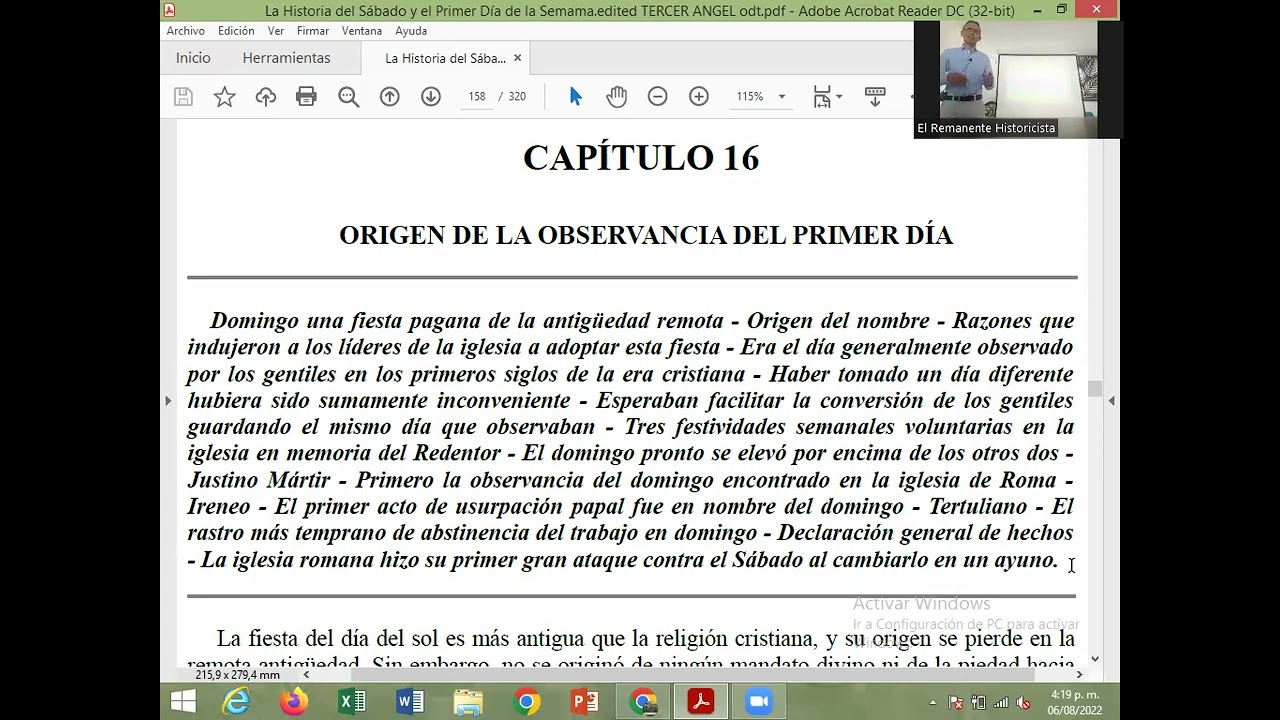The height and width of the screenshot is (720, 1280).
Task: Select the La Historia del Sába... document tab
Action: click(x=445, y=58)
